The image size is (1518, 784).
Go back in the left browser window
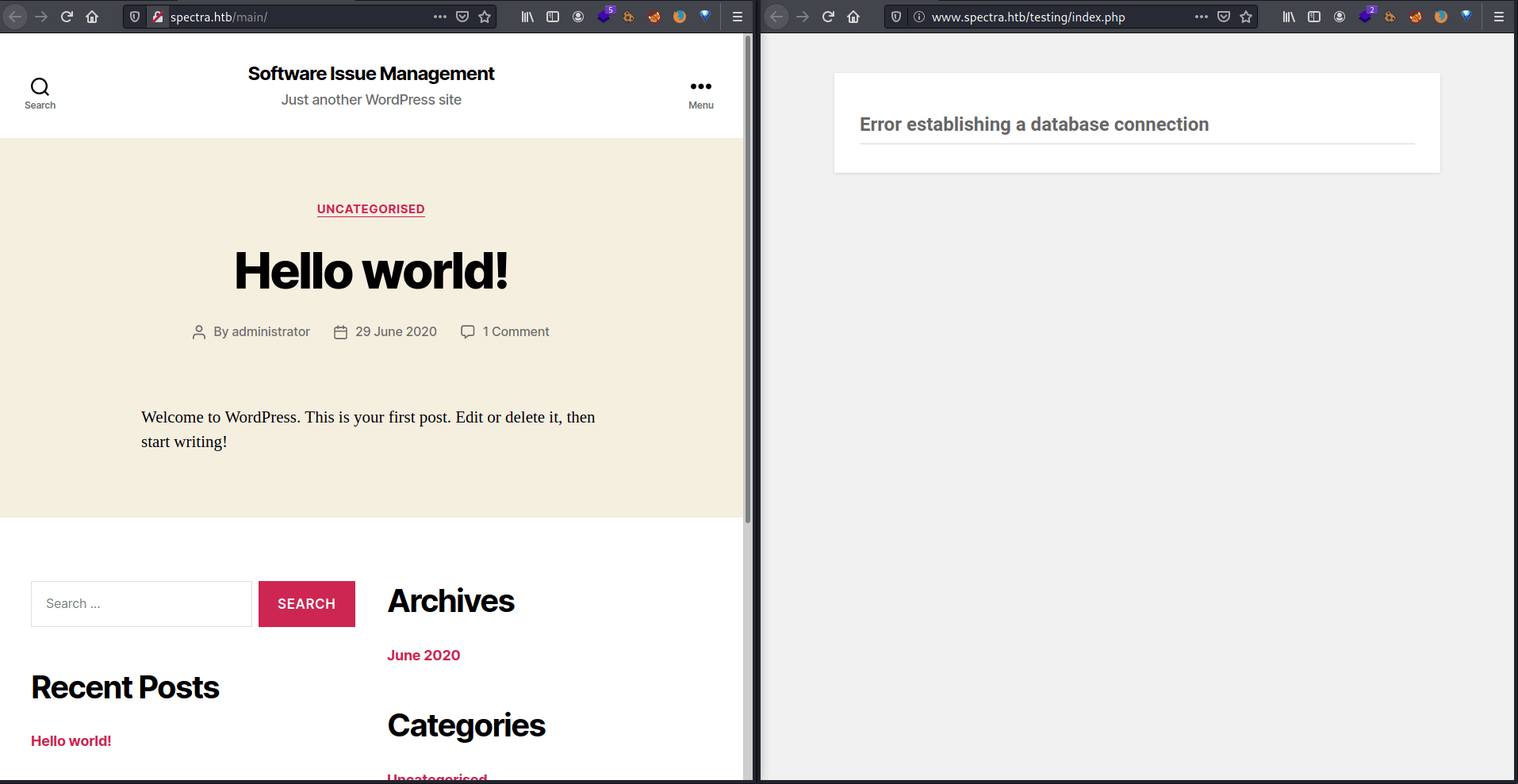pos(16,17)
